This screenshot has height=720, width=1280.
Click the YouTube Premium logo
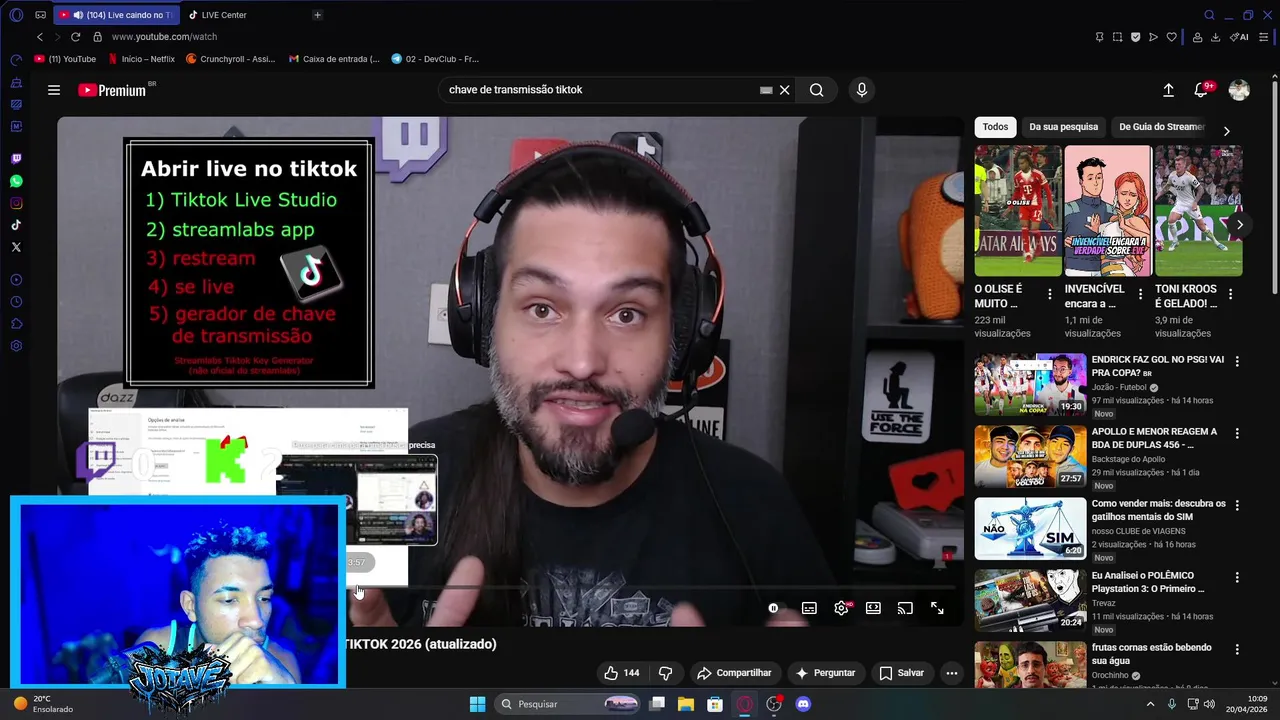[113, 90]
